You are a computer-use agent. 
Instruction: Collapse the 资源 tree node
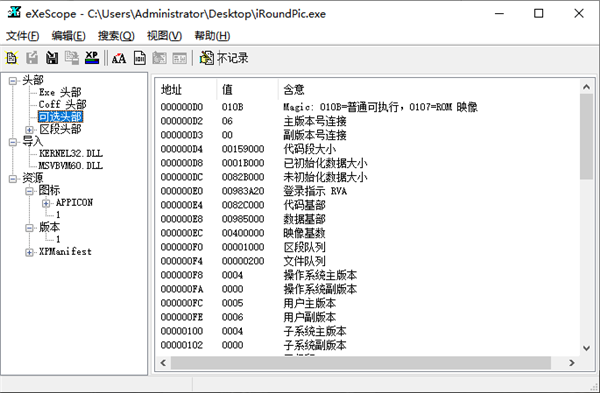pyautogui.click(x=13, y=179)
